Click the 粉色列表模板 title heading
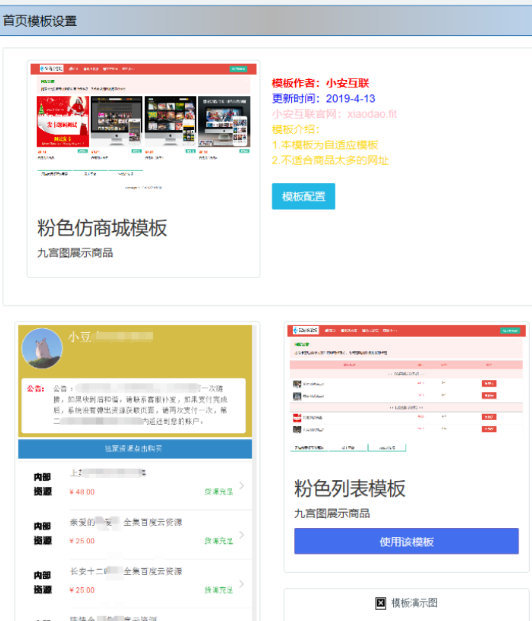Viewport: 532px width, 621px height. pyautogui.click(x=349, y=488)
